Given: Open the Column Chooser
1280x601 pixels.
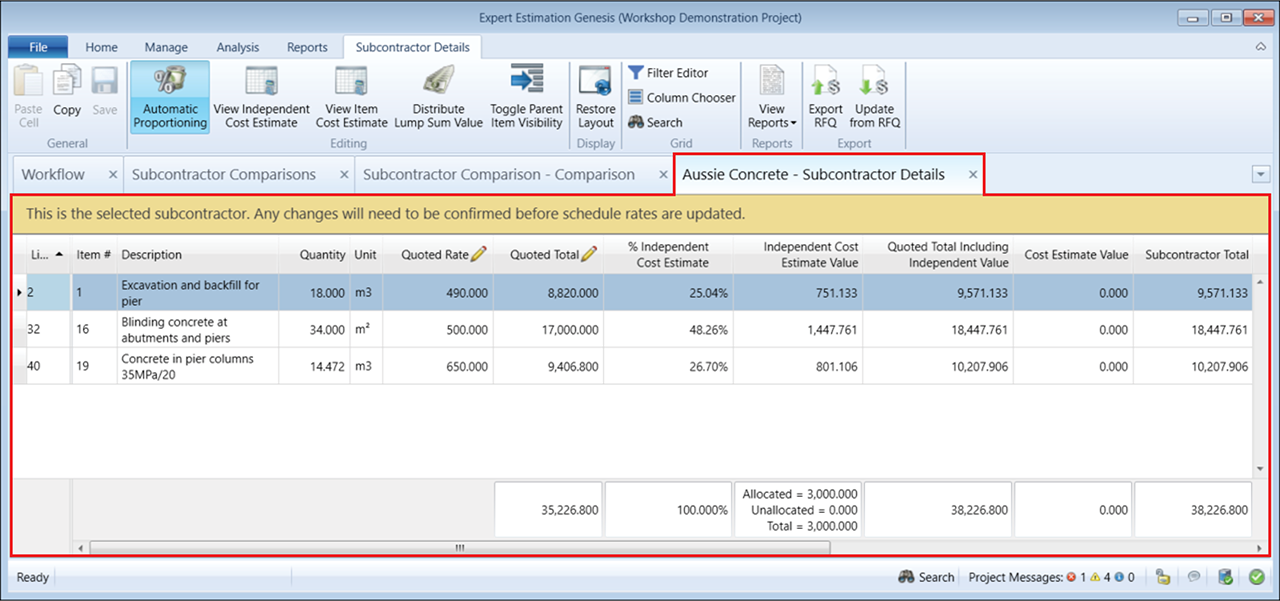Looking at the screenshot, I should click(681, 98).
